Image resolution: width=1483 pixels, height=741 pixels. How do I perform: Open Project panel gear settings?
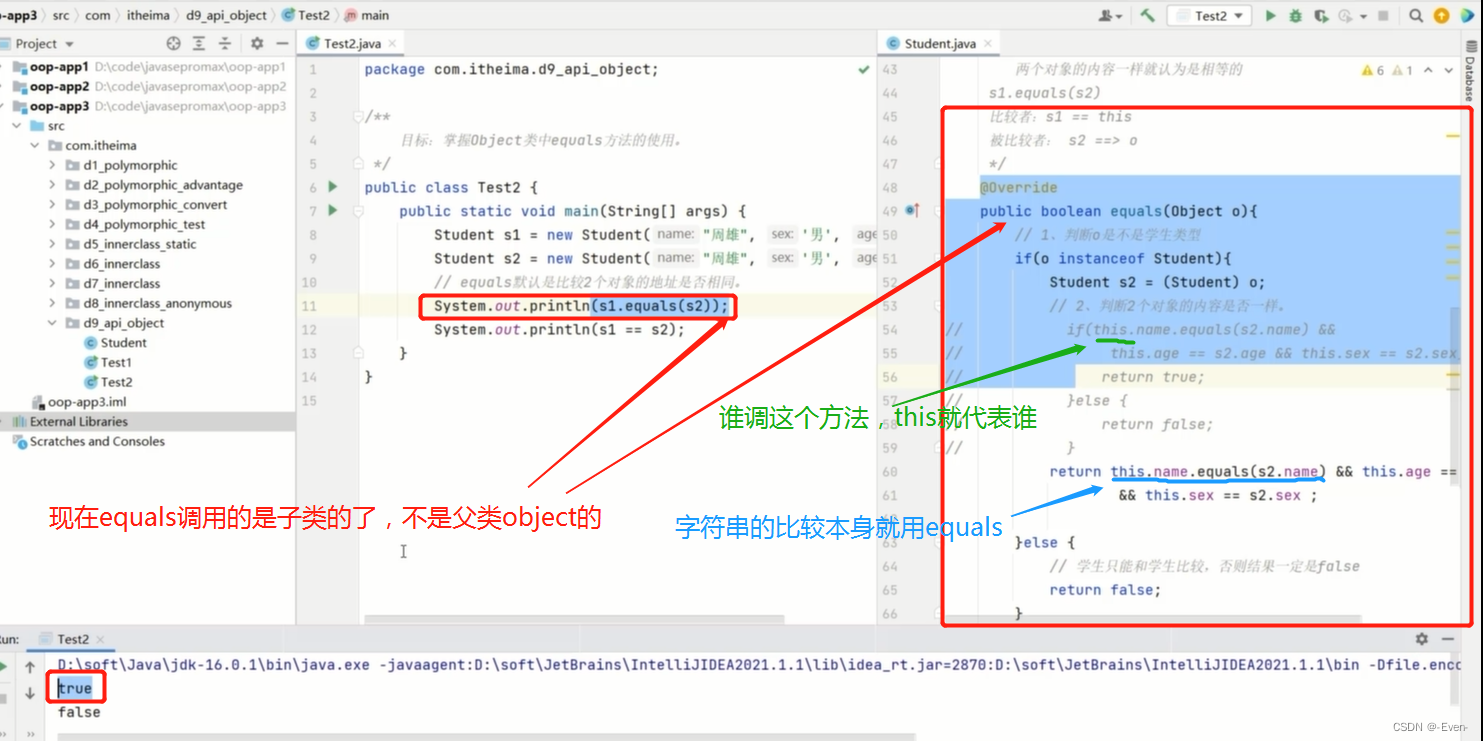257,43
